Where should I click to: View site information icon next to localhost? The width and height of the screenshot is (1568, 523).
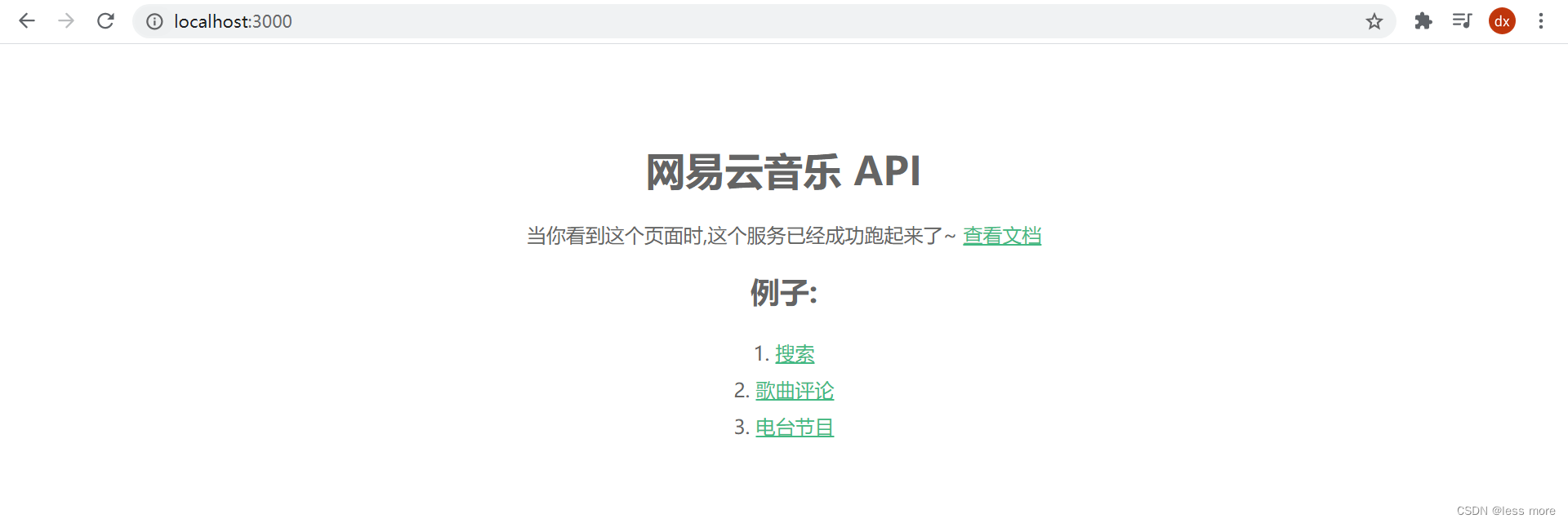(154, 21)
